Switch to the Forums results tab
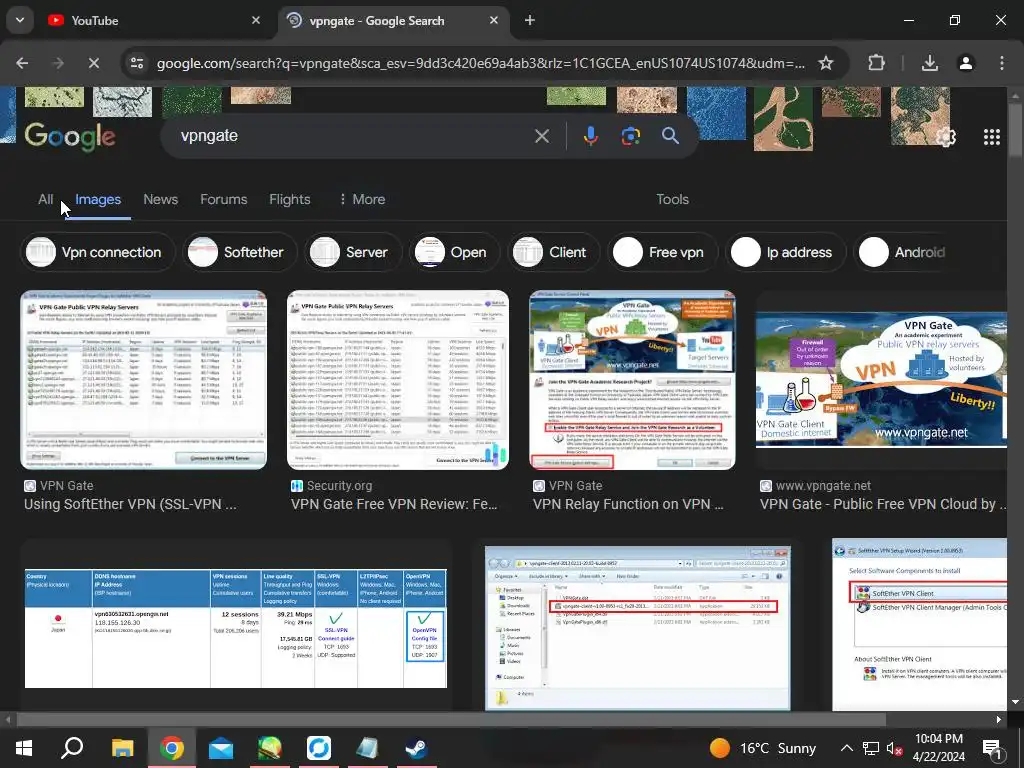 (x=223, y=199)
